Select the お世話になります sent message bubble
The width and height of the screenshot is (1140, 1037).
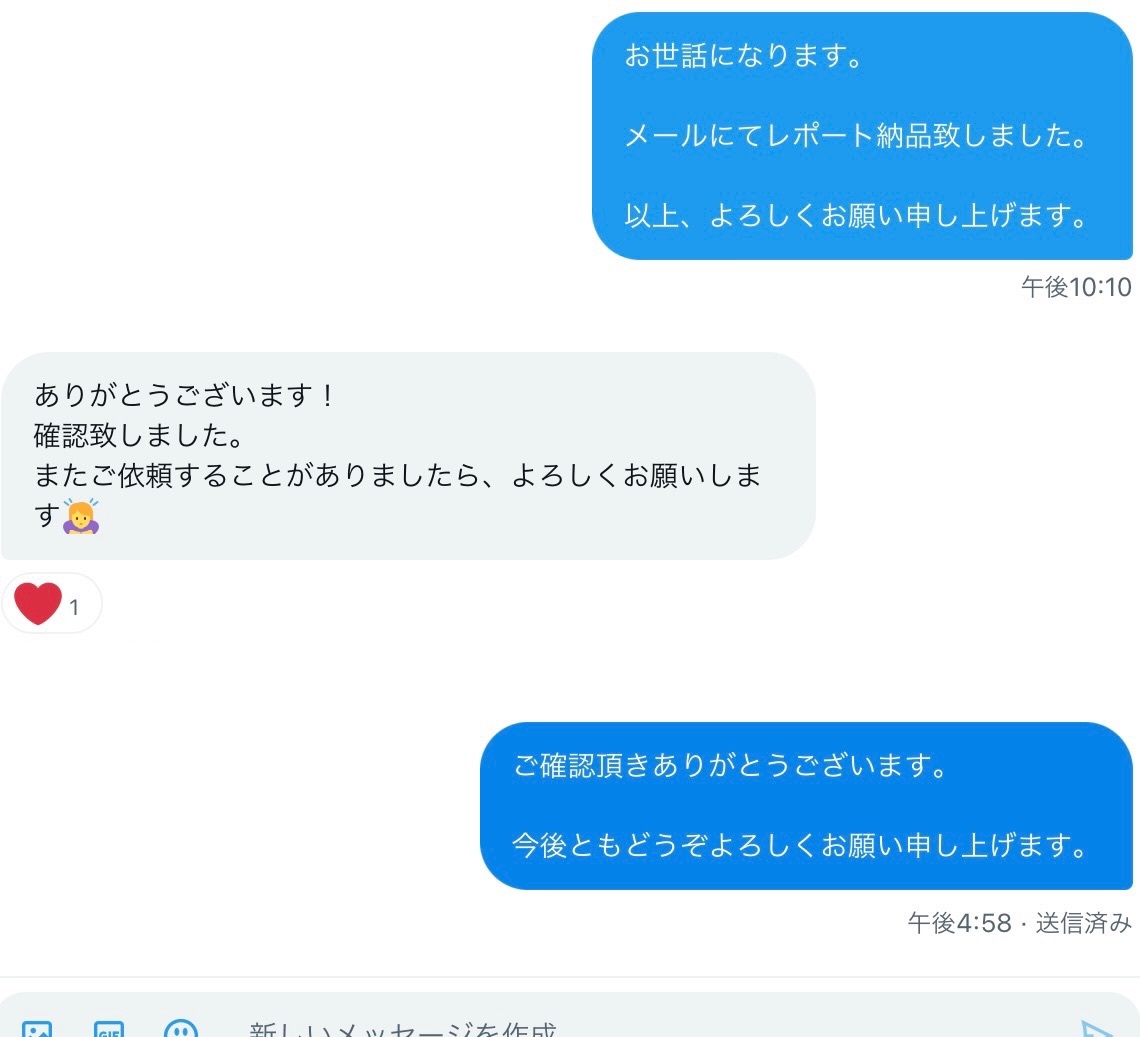point(862,136)
